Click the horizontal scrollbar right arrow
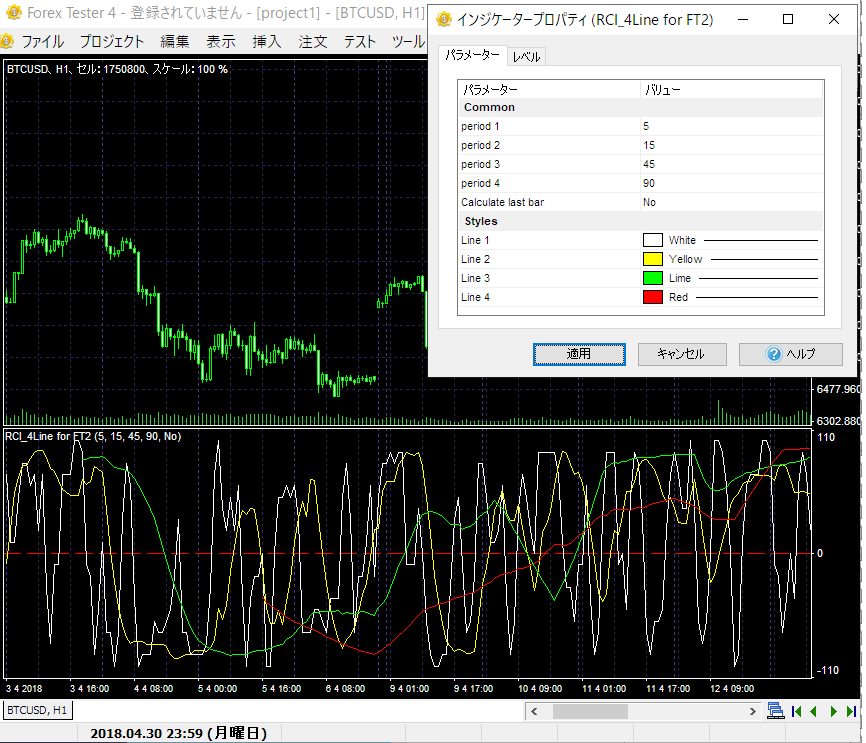Viewport: 866px width, 743px height. tap(752, 711)
